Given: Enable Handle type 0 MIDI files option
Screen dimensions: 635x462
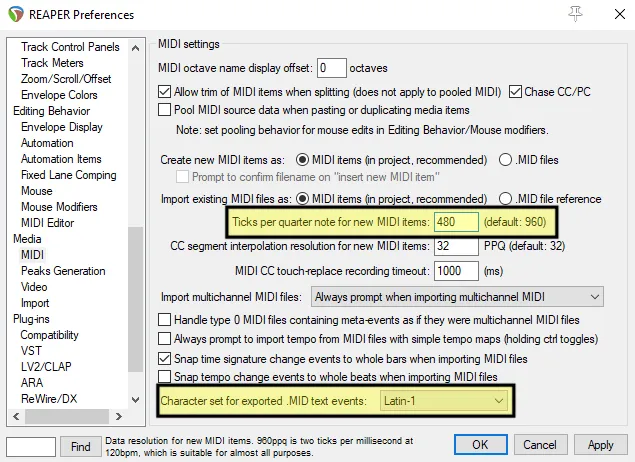Looking at the screenshot, I should 164,320.
